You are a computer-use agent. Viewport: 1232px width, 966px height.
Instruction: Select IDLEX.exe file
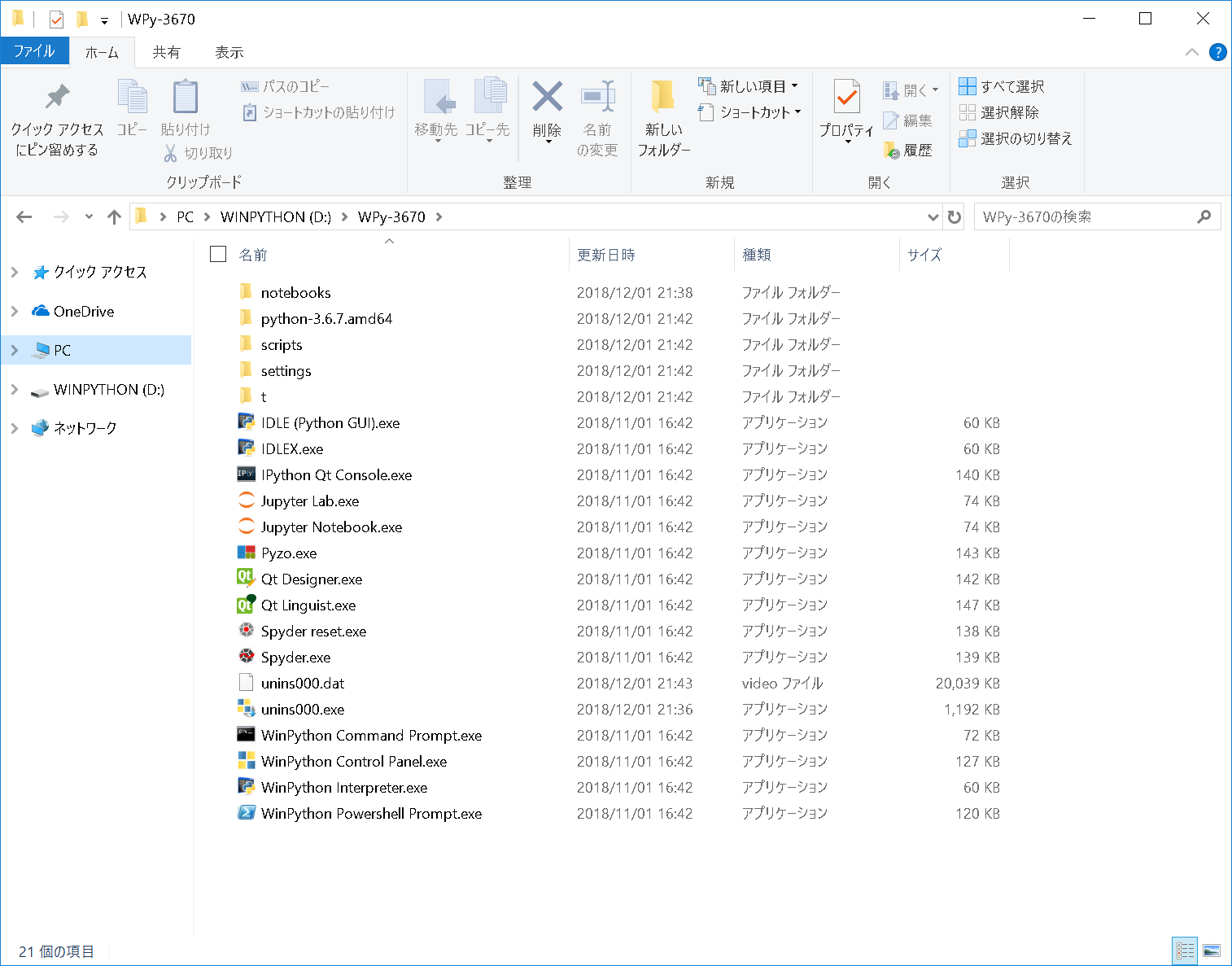[x=292, y=448]
